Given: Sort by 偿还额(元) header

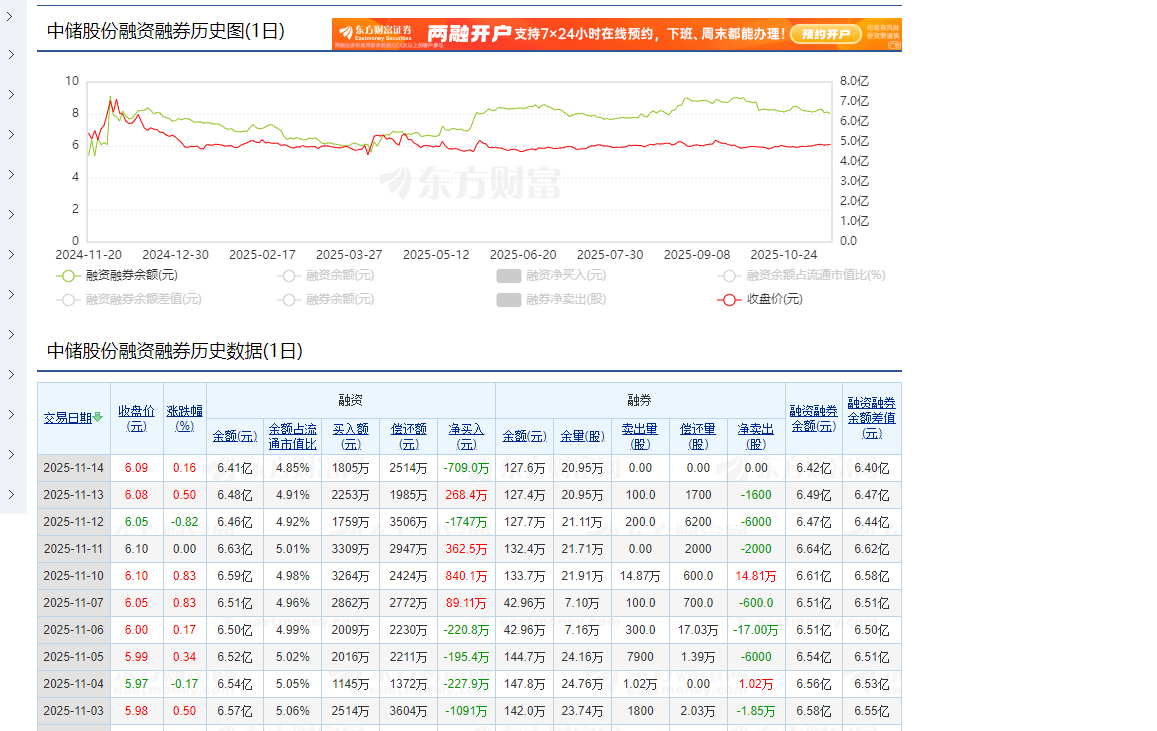Looking at the screenshot, I should tap(409, 436).
